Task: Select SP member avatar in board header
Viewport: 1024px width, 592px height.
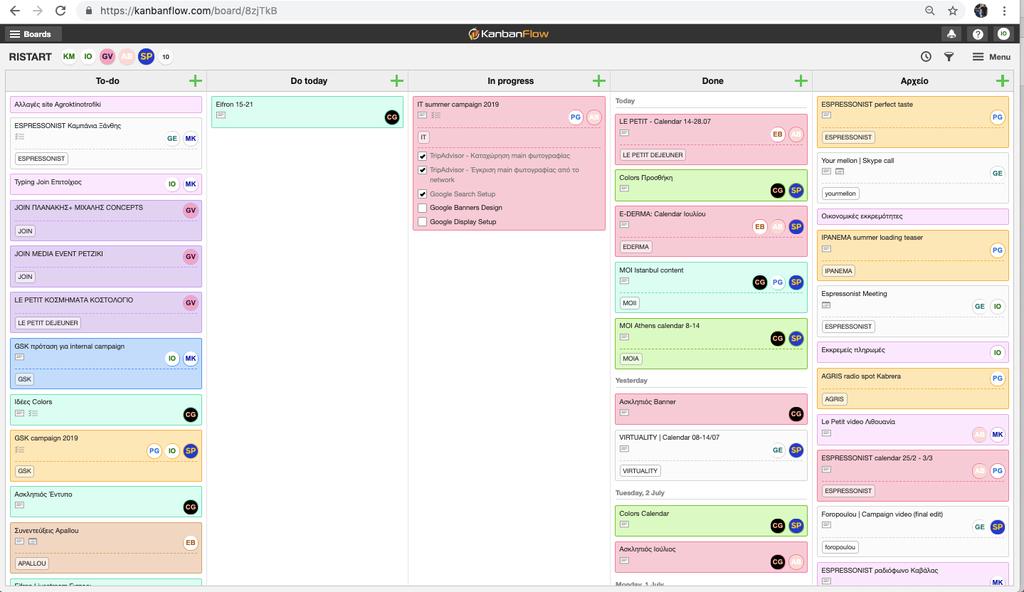Action: click(146, 57)
